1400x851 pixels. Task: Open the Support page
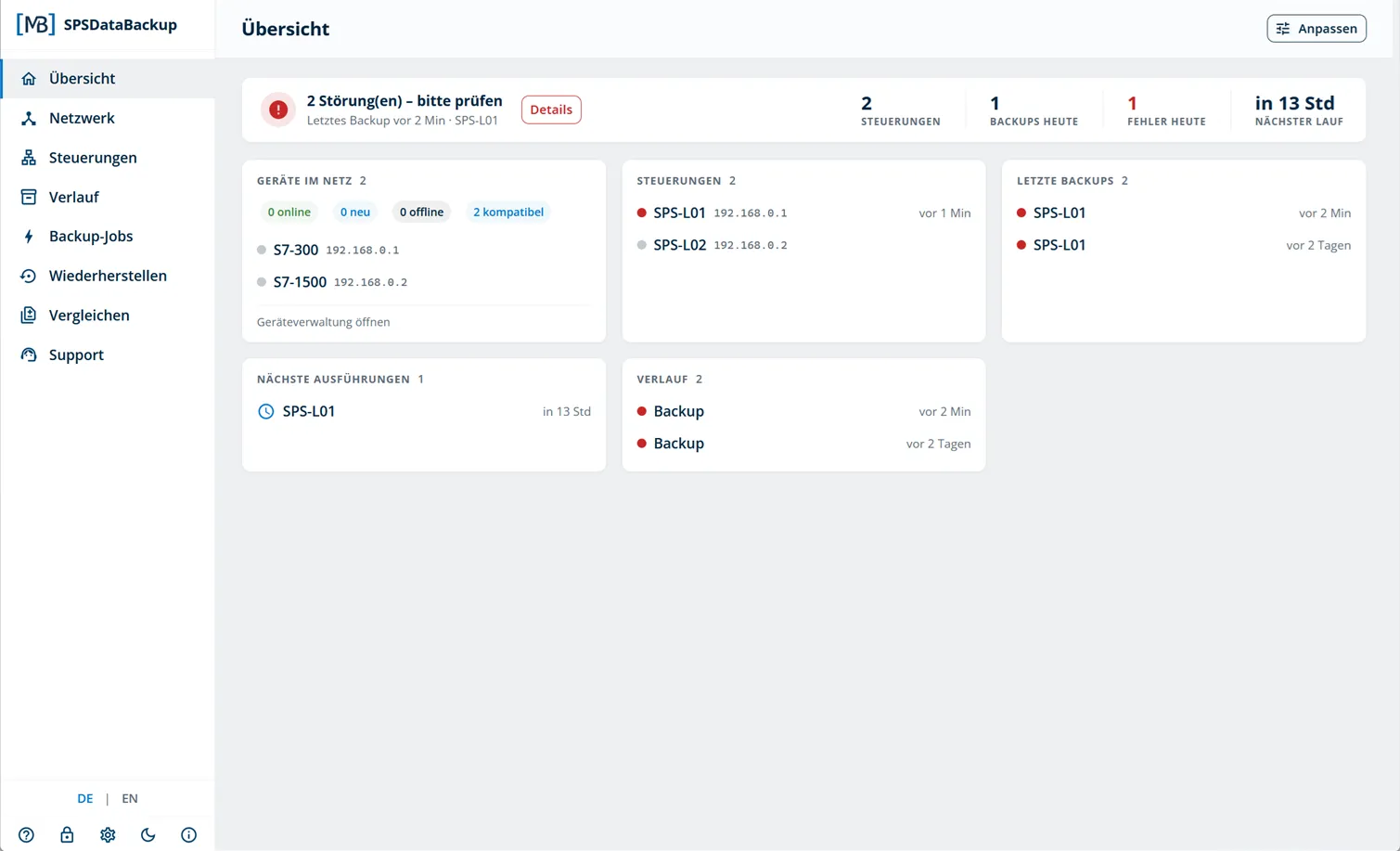(x=108, y=355)
